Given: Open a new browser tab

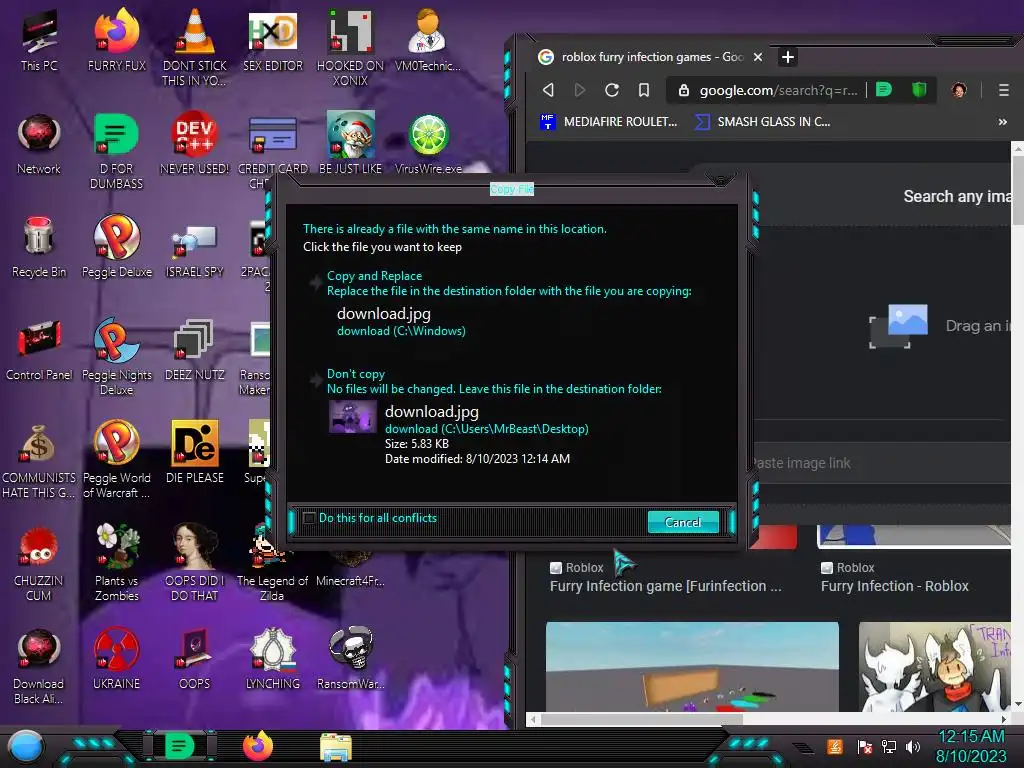Looking at the screenshot, I should 788,57.
